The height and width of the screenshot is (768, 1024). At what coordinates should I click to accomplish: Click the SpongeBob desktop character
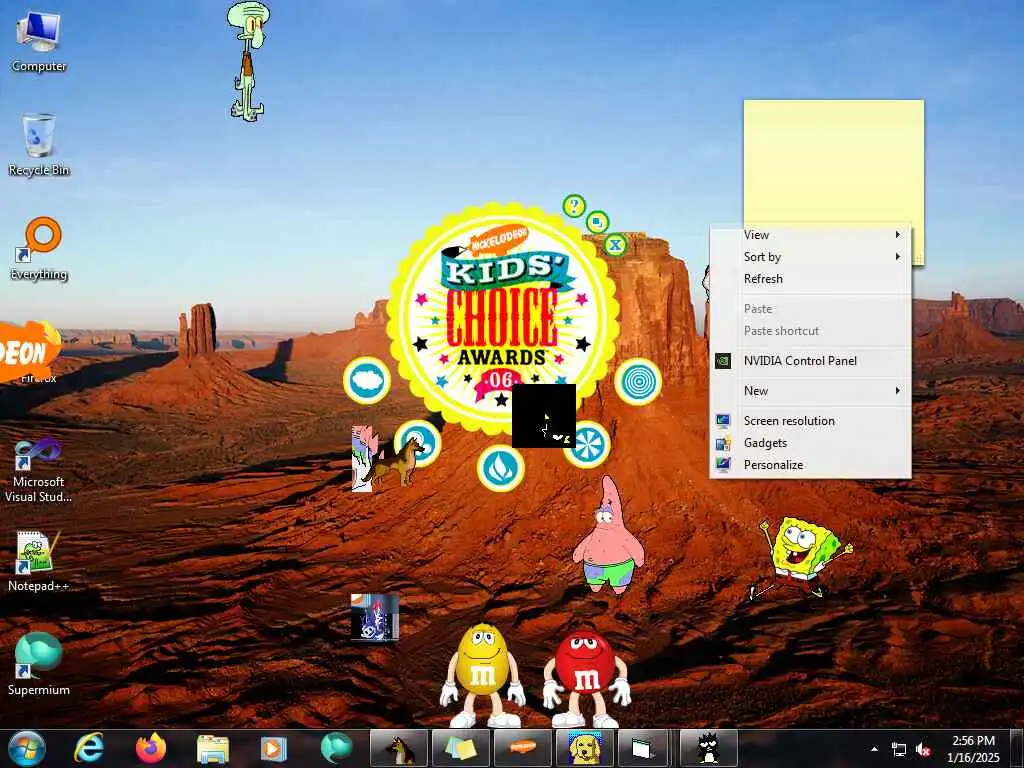click(801, 556)
